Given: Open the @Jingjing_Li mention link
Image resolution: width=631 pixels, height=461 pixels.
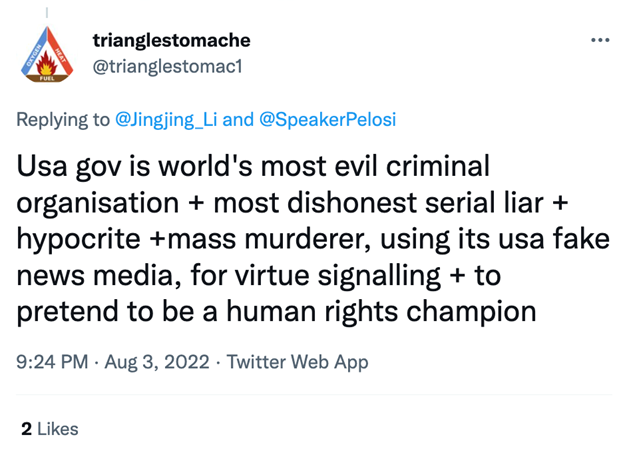Looking at the screenshot, I should [x=166, y=120].
